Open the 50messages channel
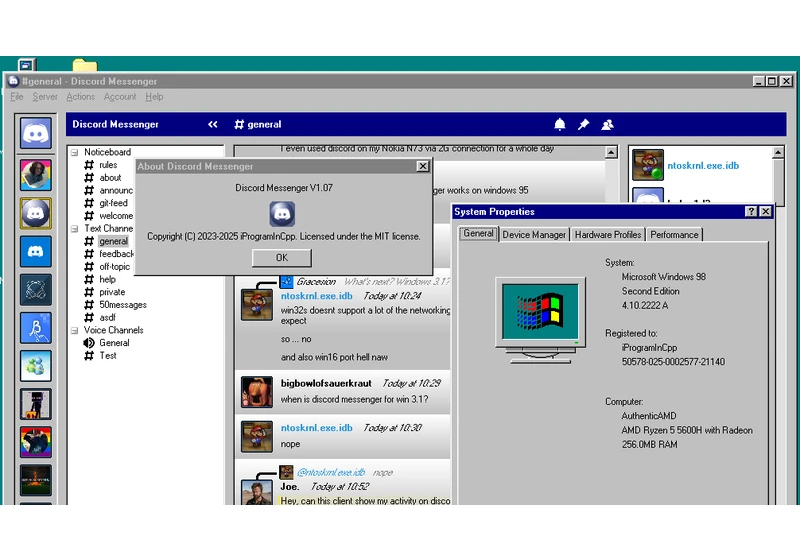The height and width of the screenshot is (560, 800). 123,305
